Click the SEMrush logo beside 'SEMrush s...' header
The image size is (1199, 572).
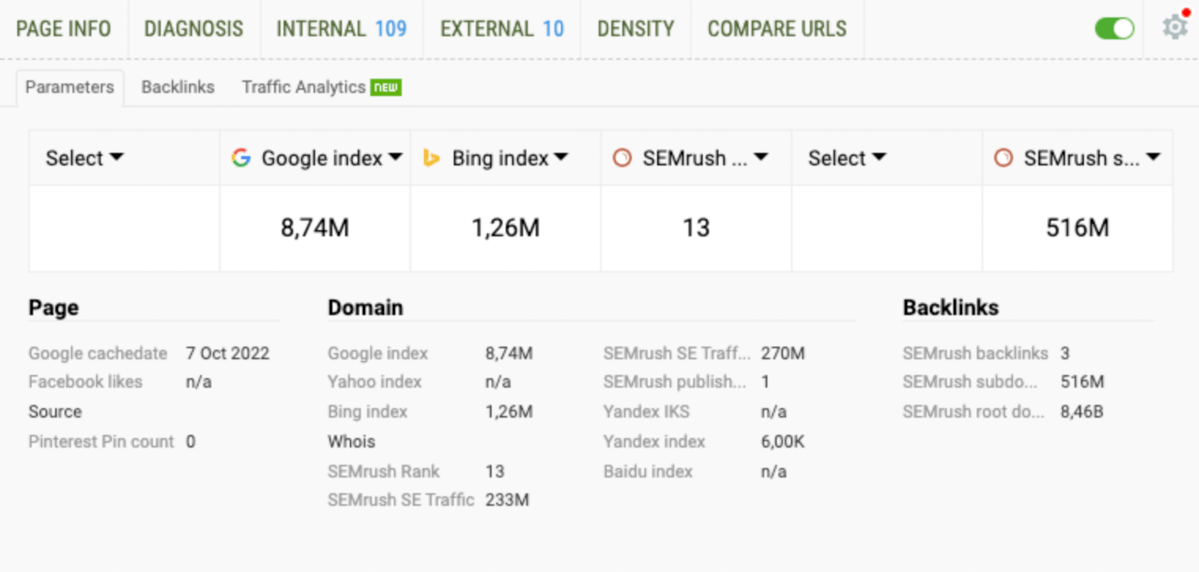pyautogui.click(x=1003, y=158)
